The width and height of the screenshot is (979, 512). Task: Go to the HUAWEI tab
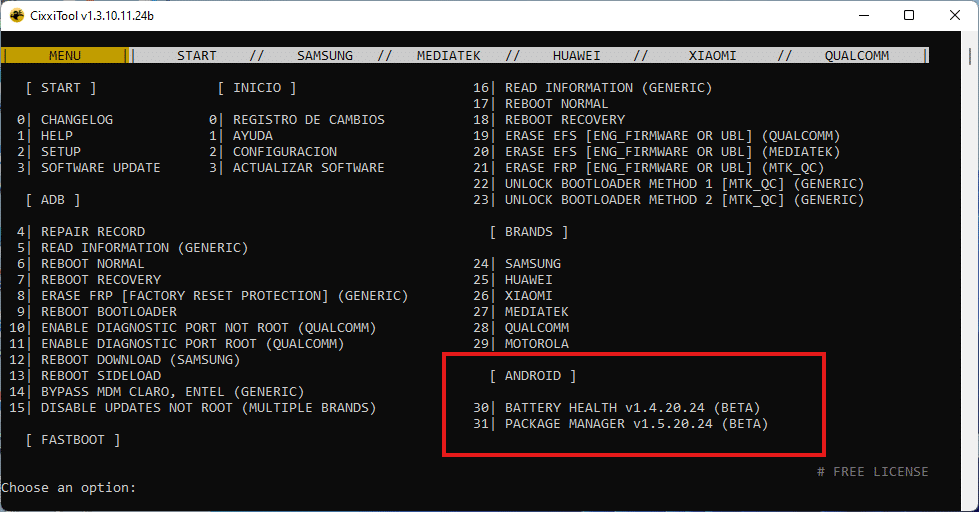[577, 56]
